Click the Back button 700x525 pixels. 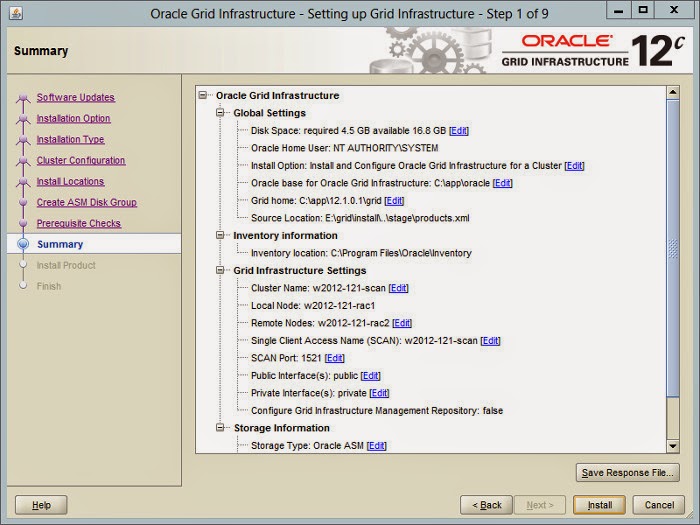click(x=487, y=505)
